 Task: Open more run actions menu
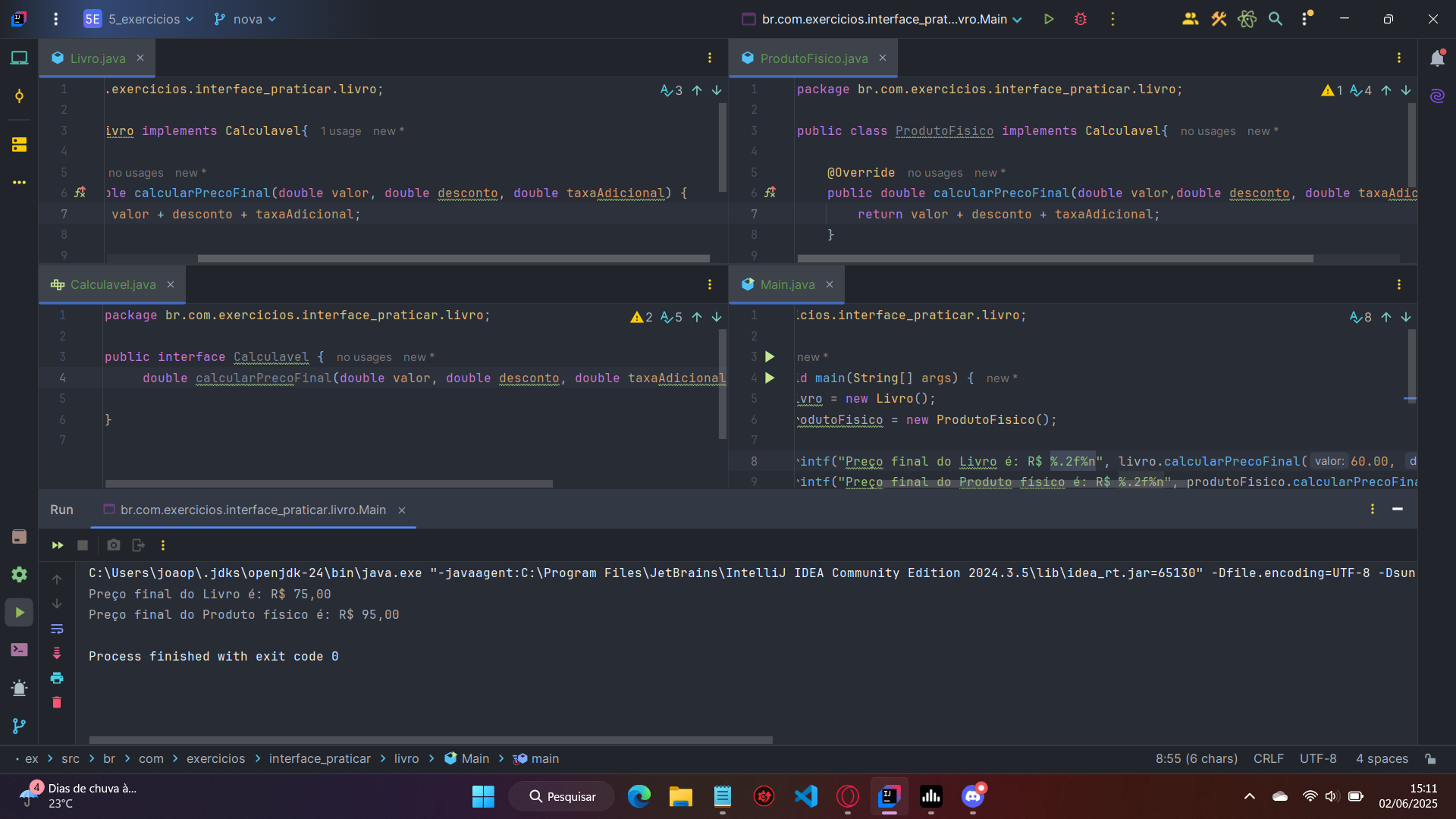pyautogui.click(x=1112, y=19)
